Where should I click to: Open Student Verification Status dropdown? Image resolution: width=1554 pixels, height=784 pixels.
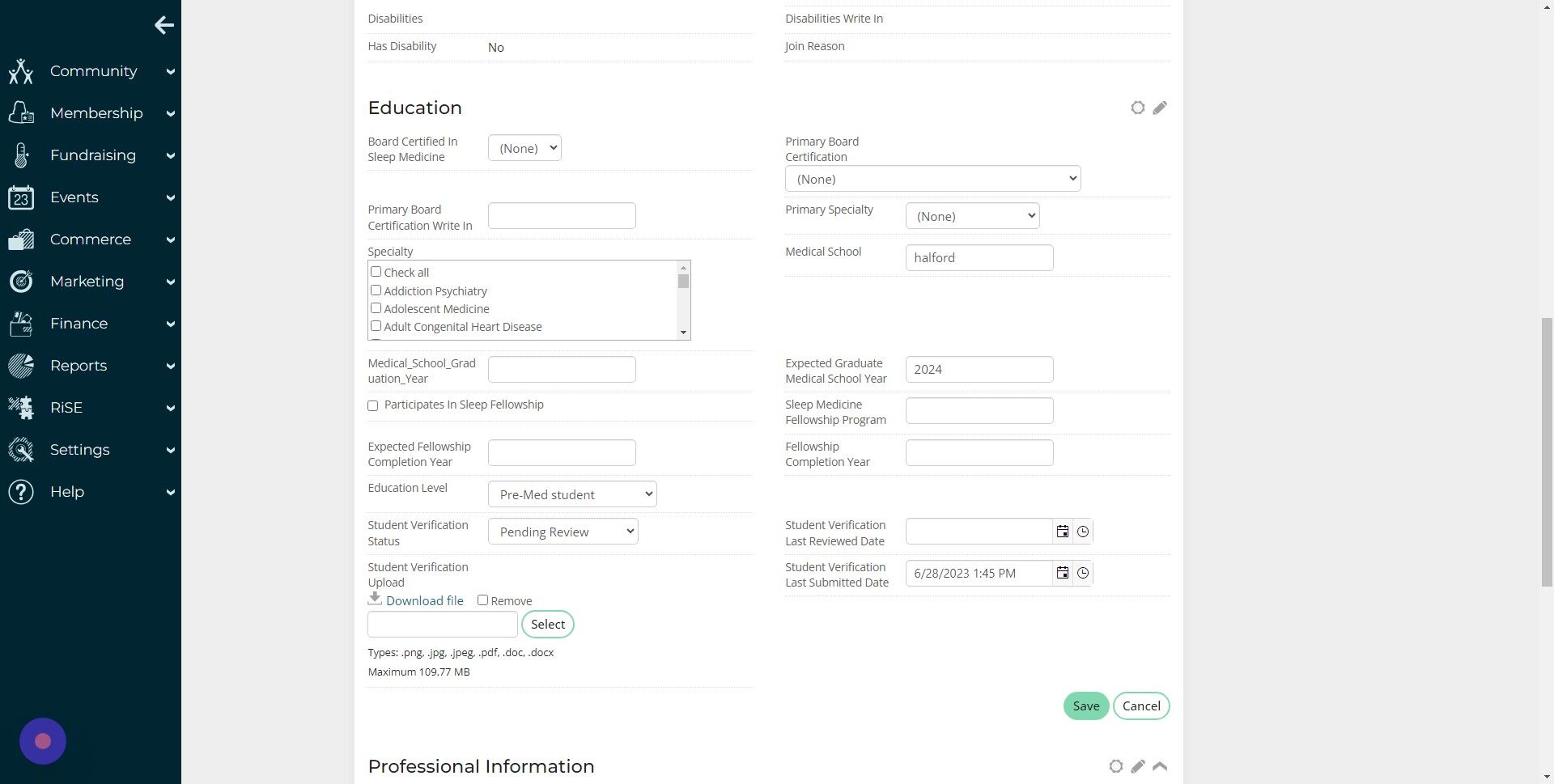563,532
